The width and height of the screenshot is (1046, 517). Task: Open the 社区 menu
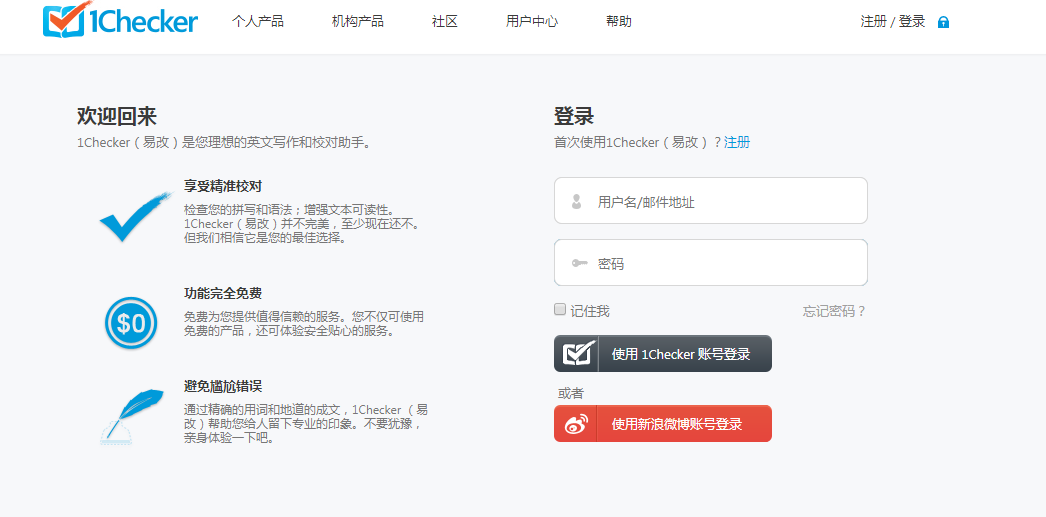point(445,21)
